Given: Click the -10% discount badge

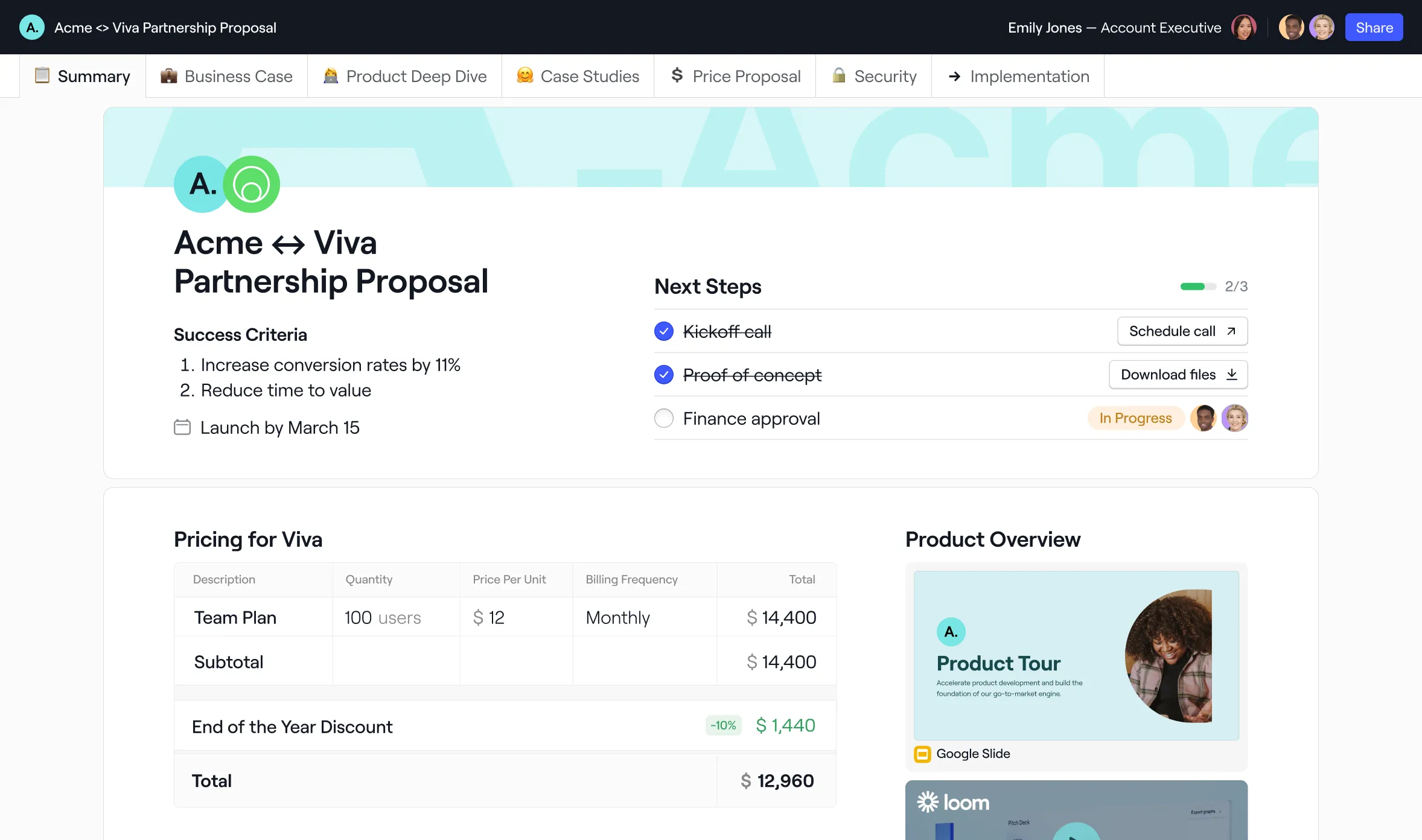Looking at the screenshot, I should coord(723,725).
